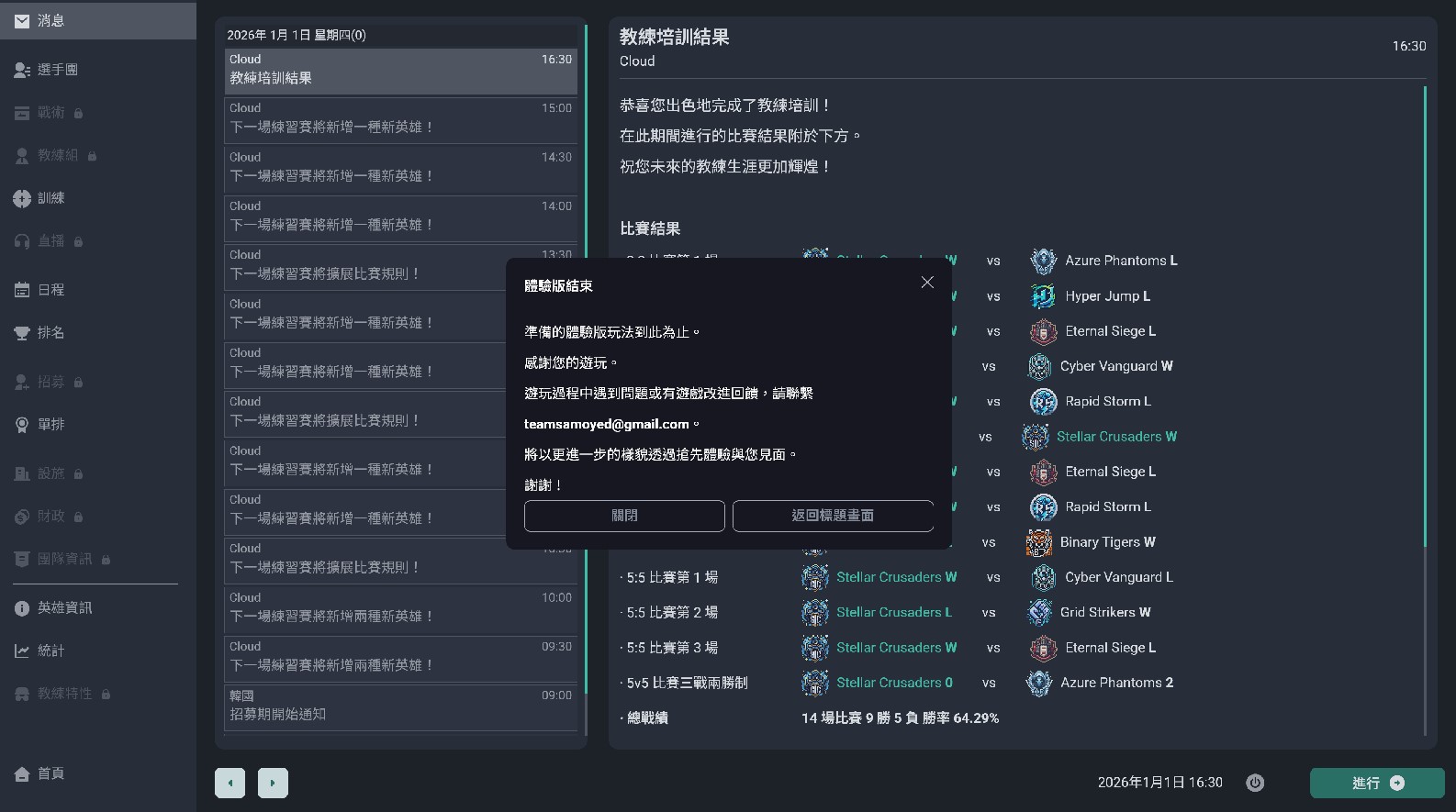Select the 14:30 Cloud message

(401, 169)
